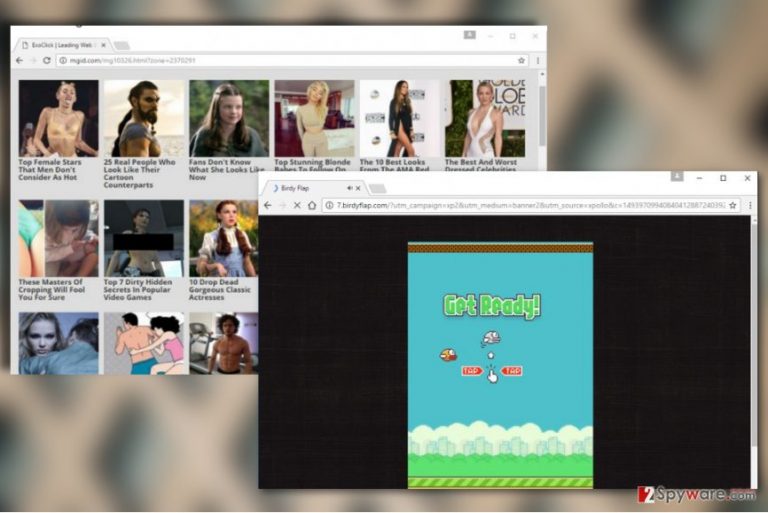Open a new tab in the mgid.com window
Screen dimensions: 768x513
tap(121, 46)
